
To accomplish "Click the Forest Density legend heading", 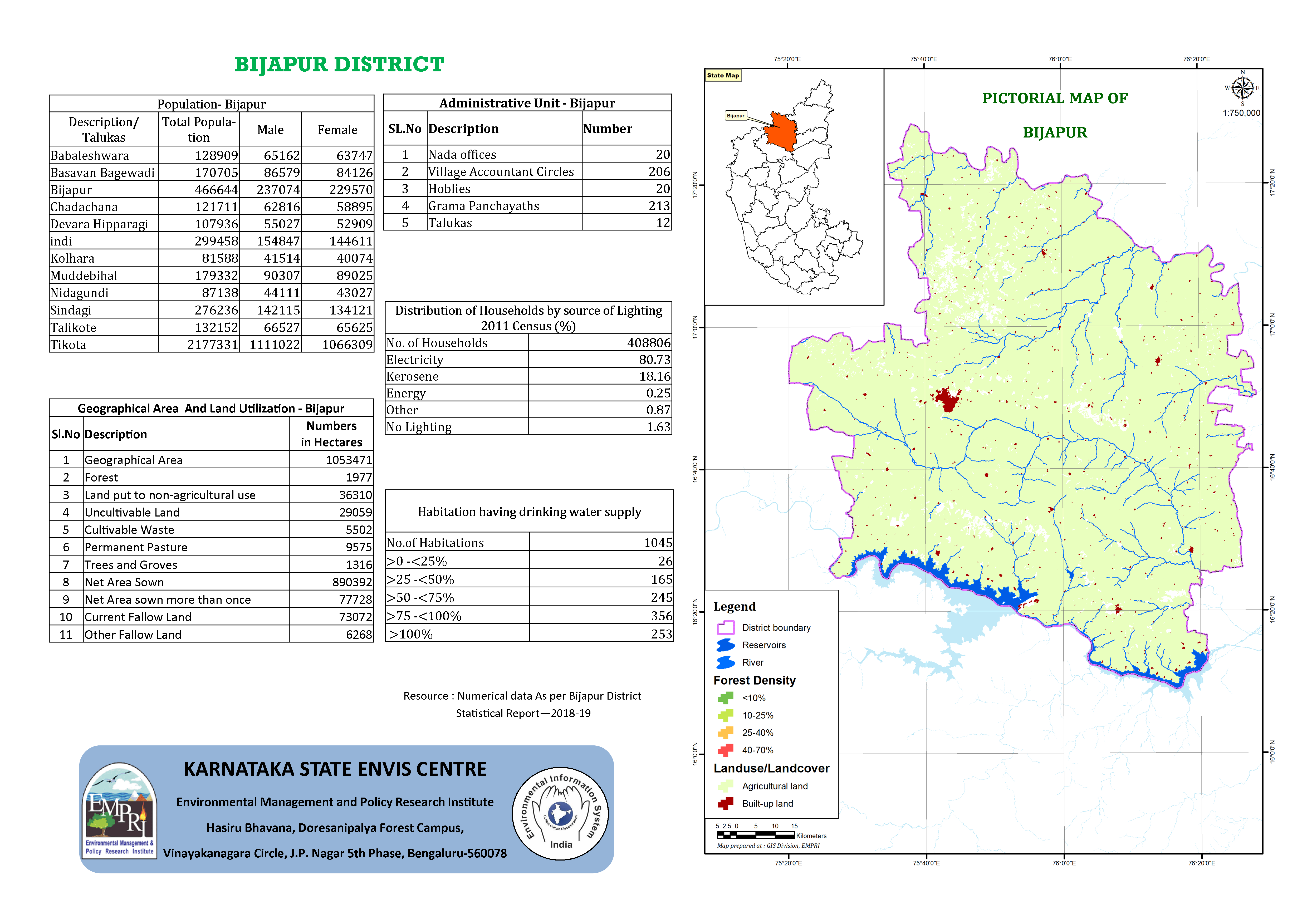I will pos(754,680).
